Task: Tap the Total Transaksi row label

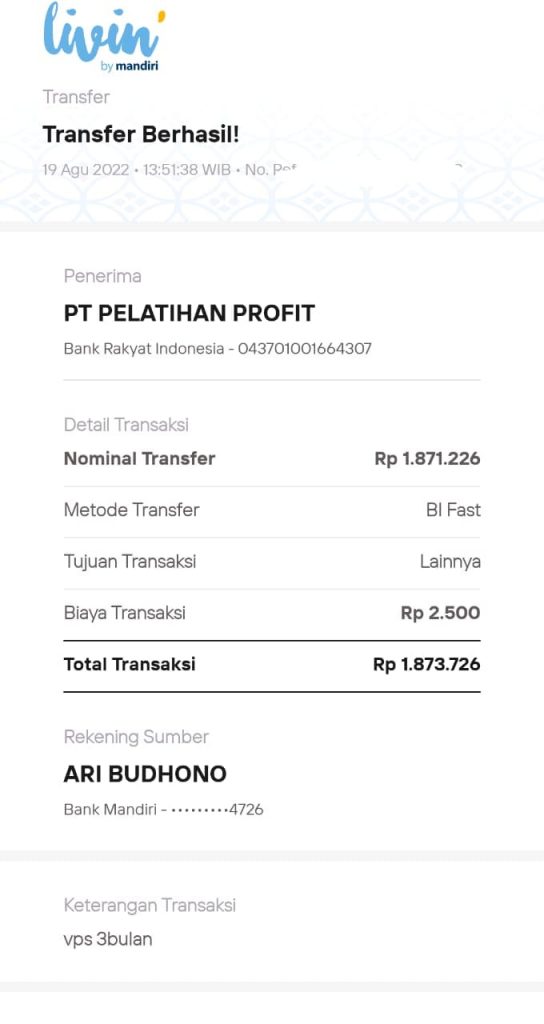Action: (129, 665)
